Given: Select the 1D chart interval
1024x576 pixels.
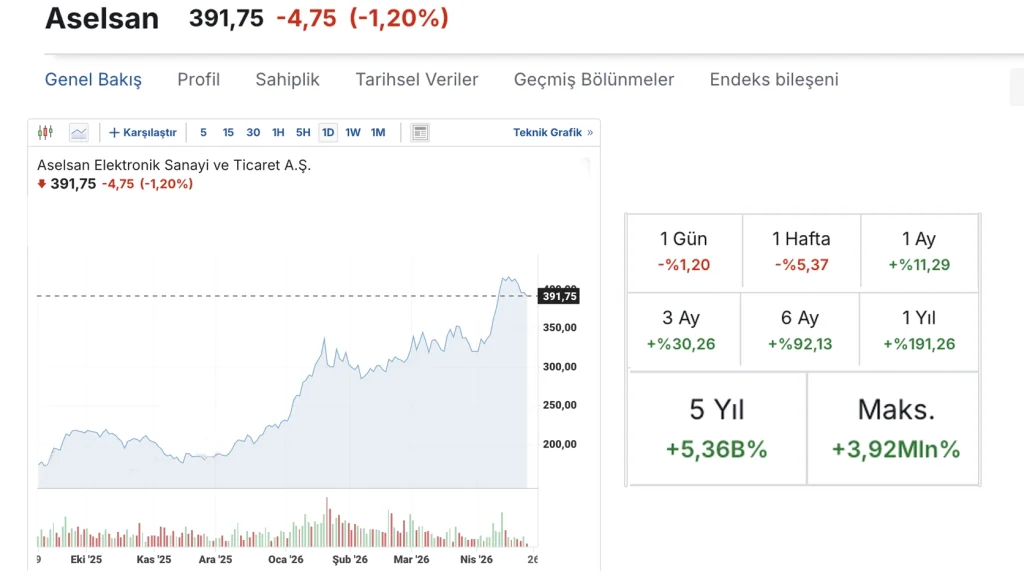Looking at the screenshot, I should coord(328,132).
